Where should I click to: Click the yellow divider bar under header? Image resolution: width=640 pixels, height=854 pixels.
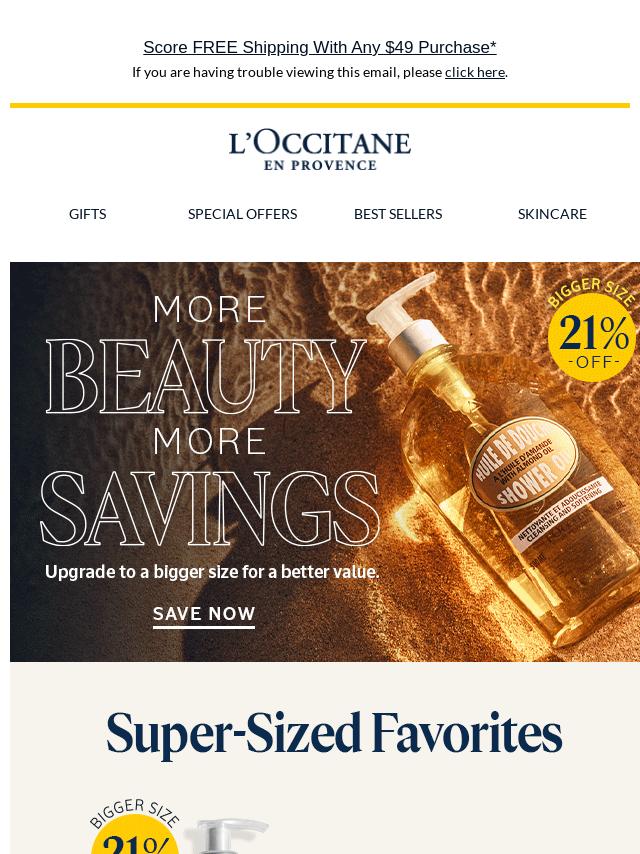(320, 105)
